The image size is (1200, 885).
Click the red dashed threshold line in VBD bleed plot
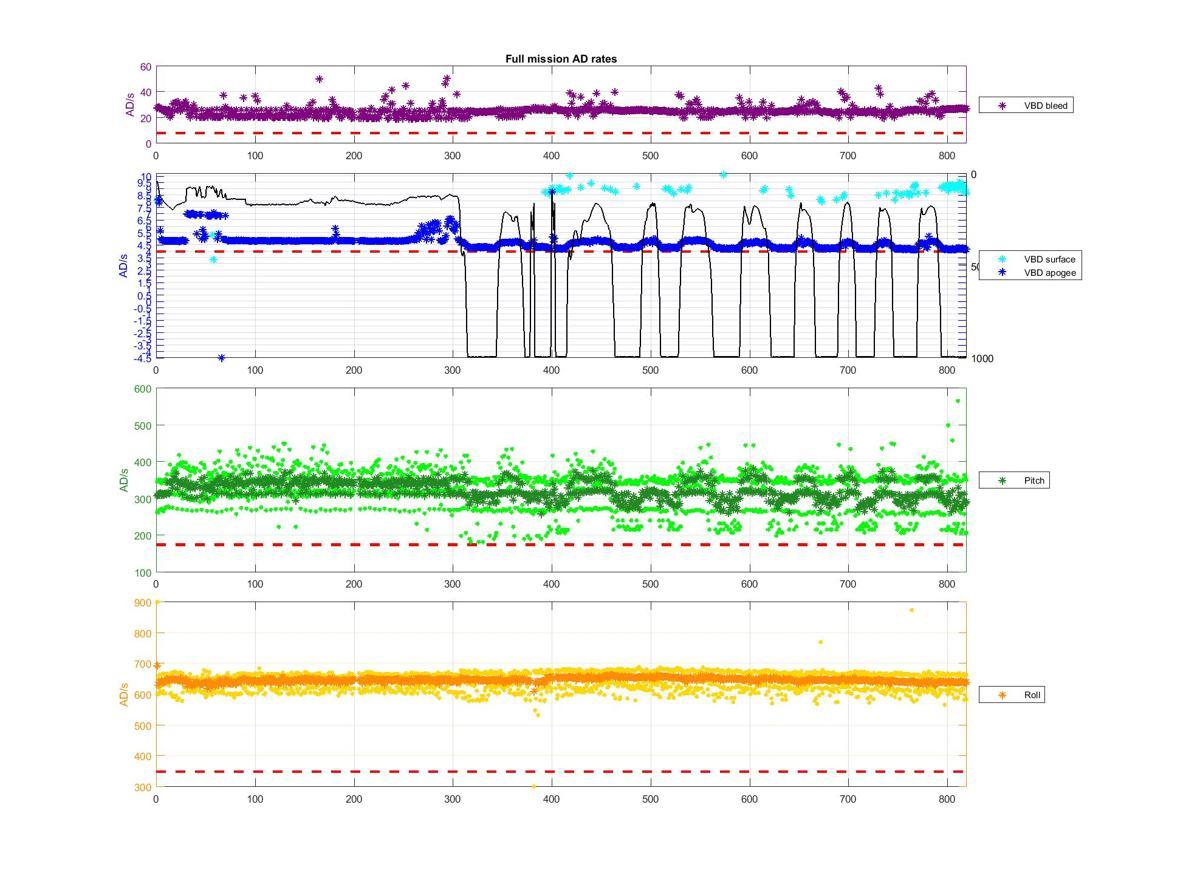tap(560, 133)
